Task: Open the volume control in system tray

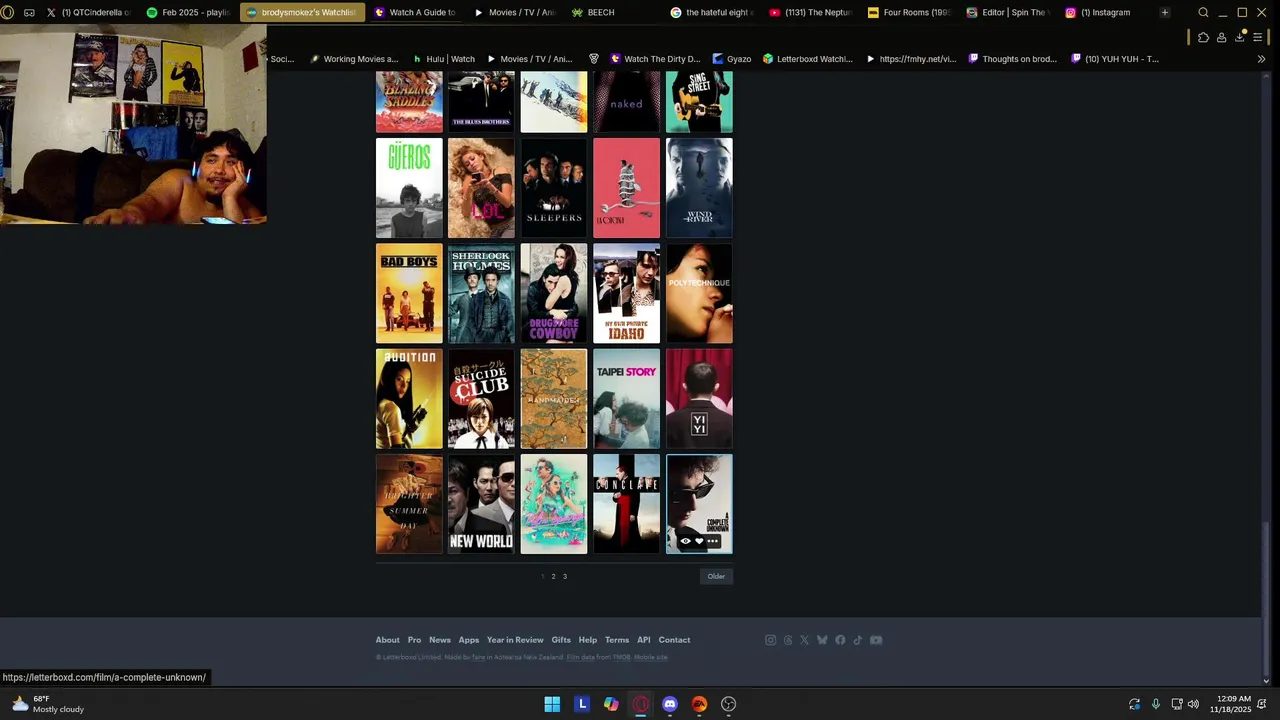Action: (1193, 704)
